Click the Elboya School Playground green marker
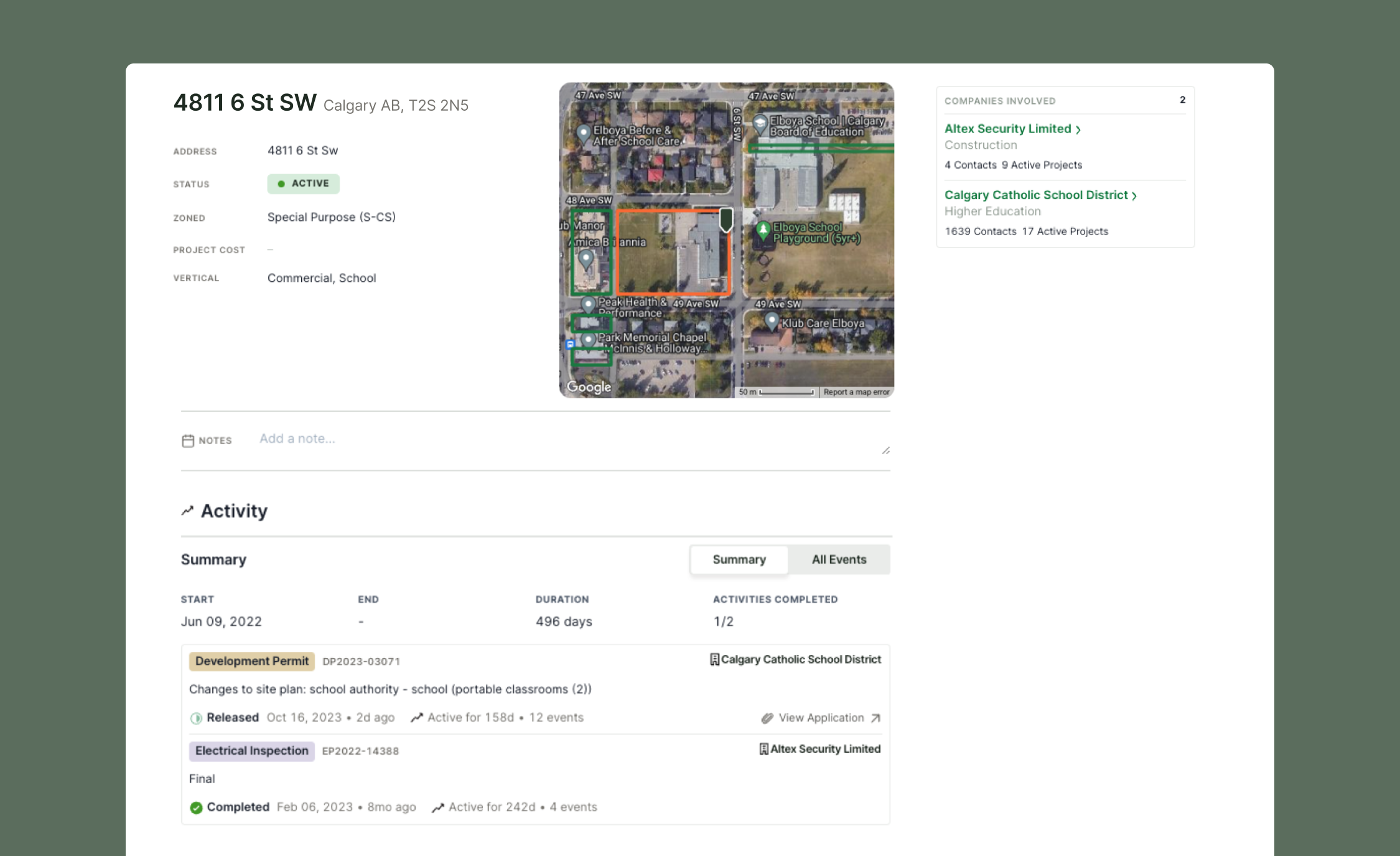The height and width of the screenshot is (856, 1400). click(763, 230)
